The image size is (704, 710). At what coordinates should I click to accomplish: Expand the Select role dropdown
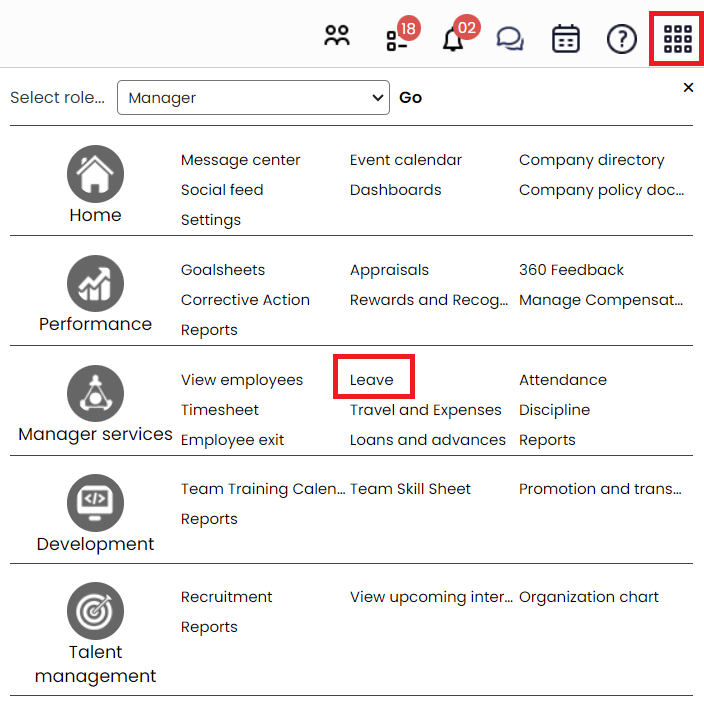click(x=253, y=98)
